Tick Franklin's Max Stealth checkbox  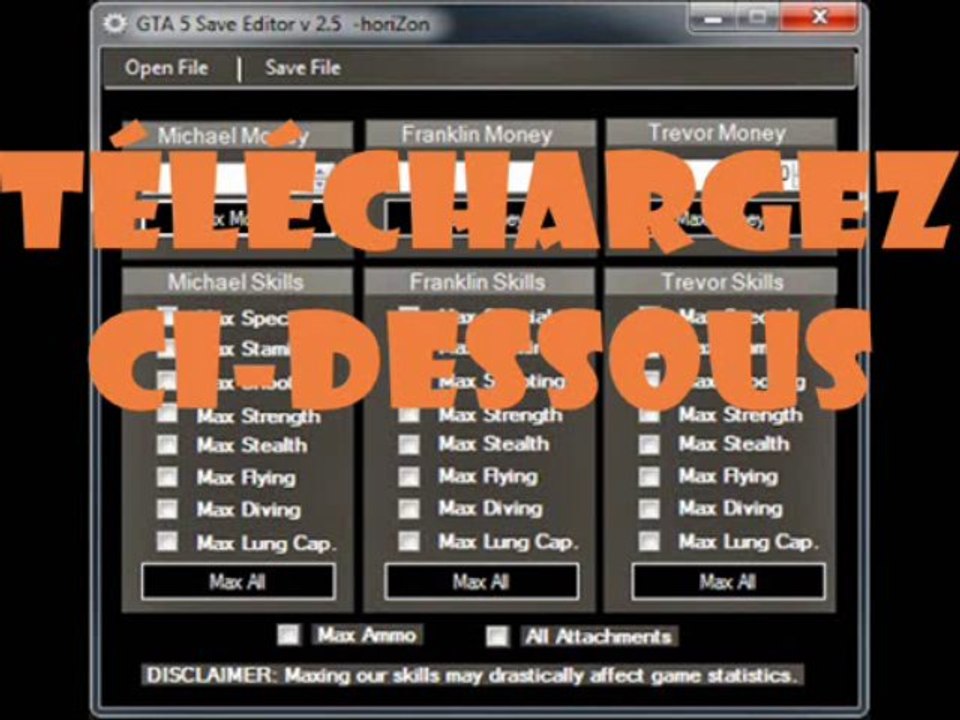pyautogui.click(x=409, y=444)
